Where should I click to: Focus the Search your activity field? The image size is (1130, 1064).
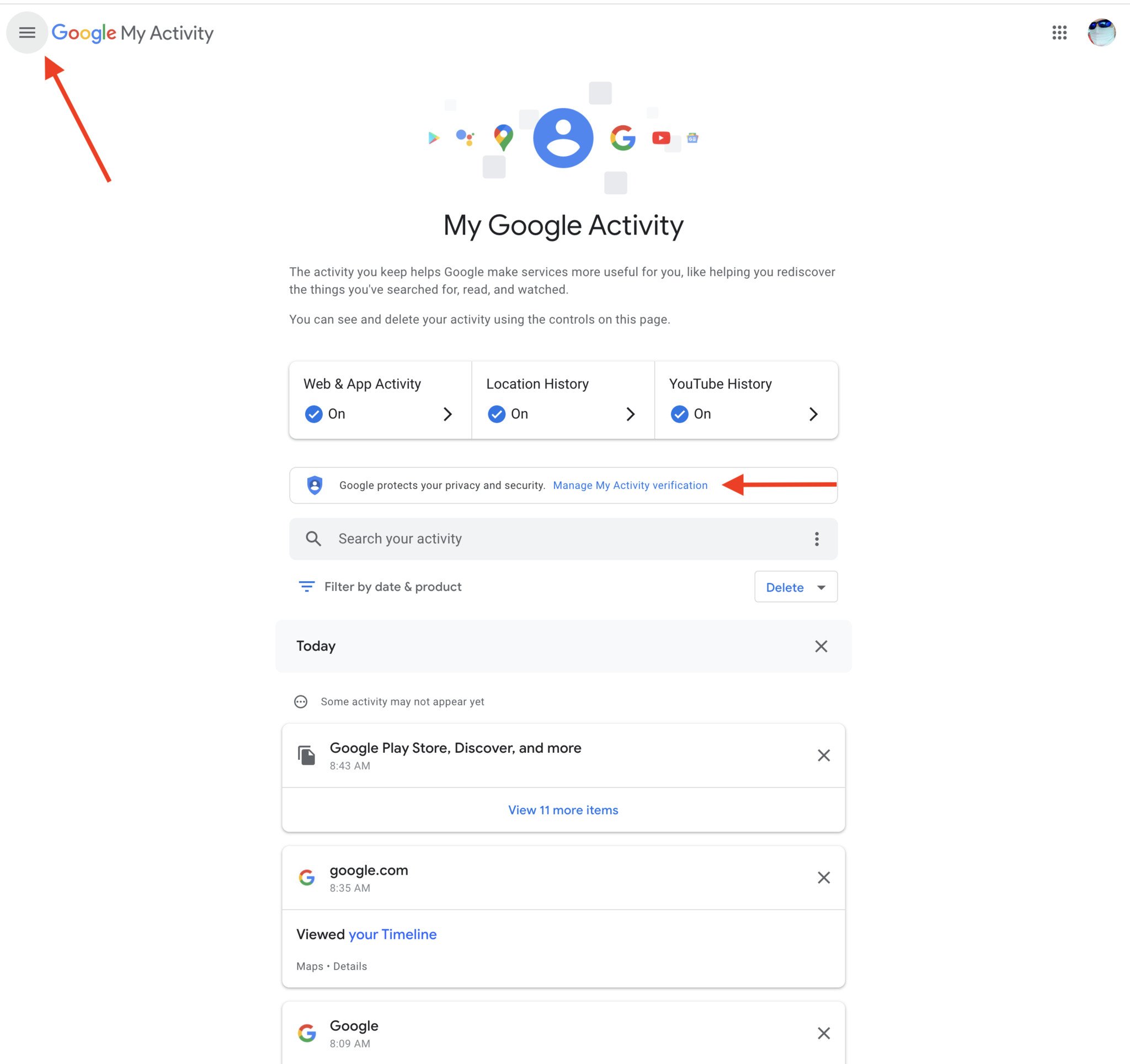pyautogui.click(x=563, y=538)
